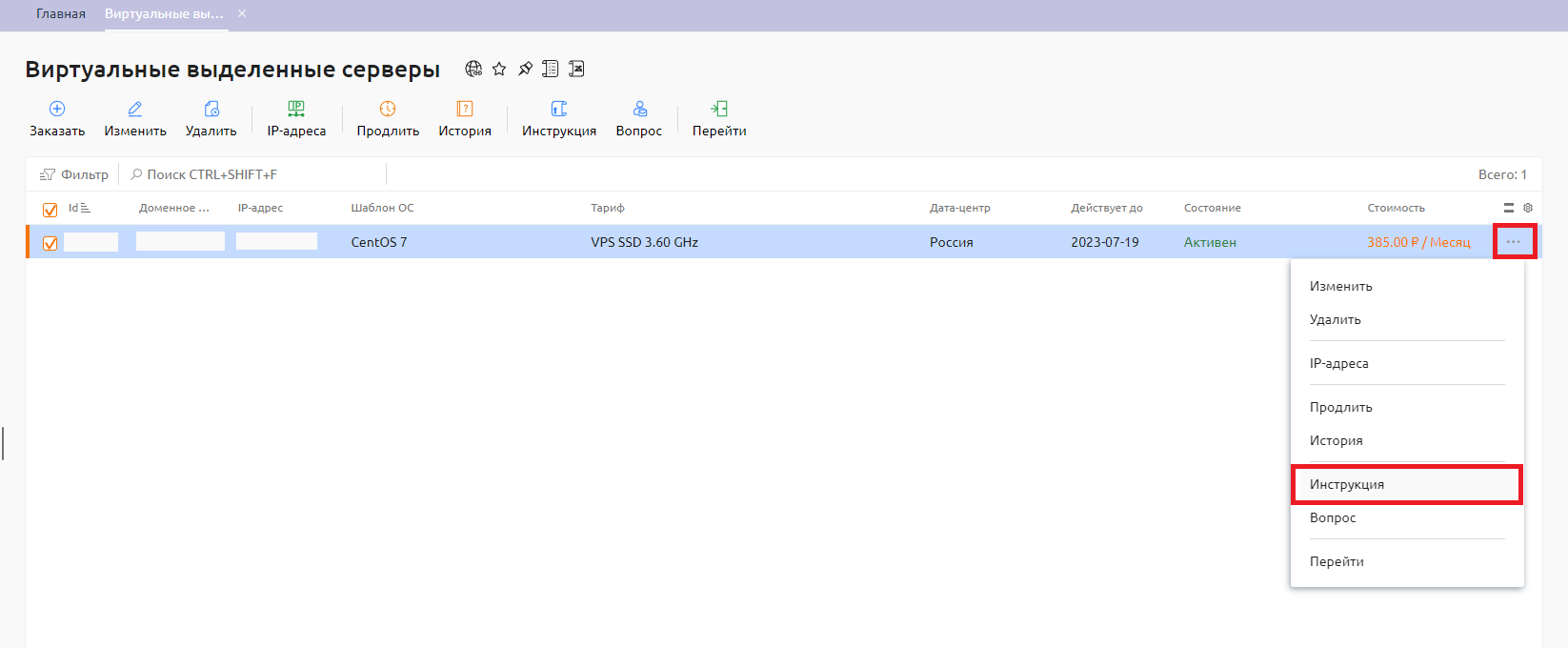This screenshot has width=1568, height=648.
Task: Expand the Фильтр panel
Action: [x=74, y=174]
